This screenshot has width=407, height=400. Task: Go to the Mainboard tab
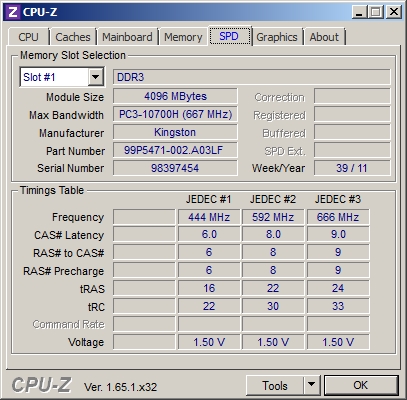point(127,37)
